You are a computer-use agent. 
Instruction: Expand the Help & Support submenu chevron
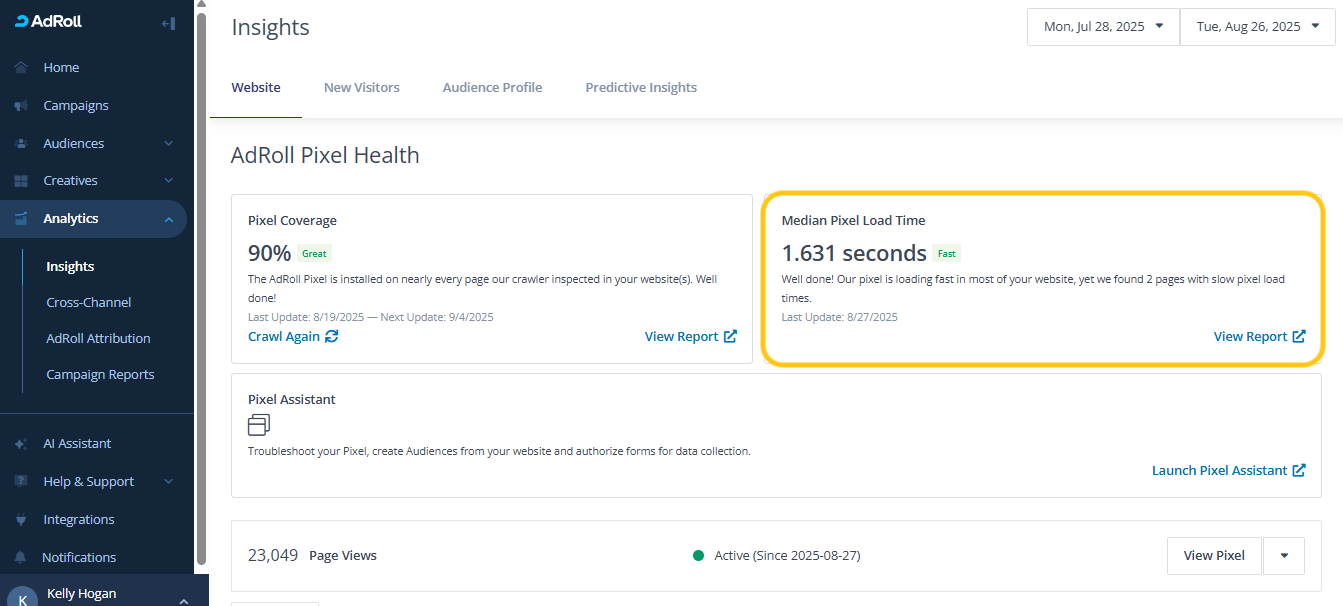click(x=168, y=482)
